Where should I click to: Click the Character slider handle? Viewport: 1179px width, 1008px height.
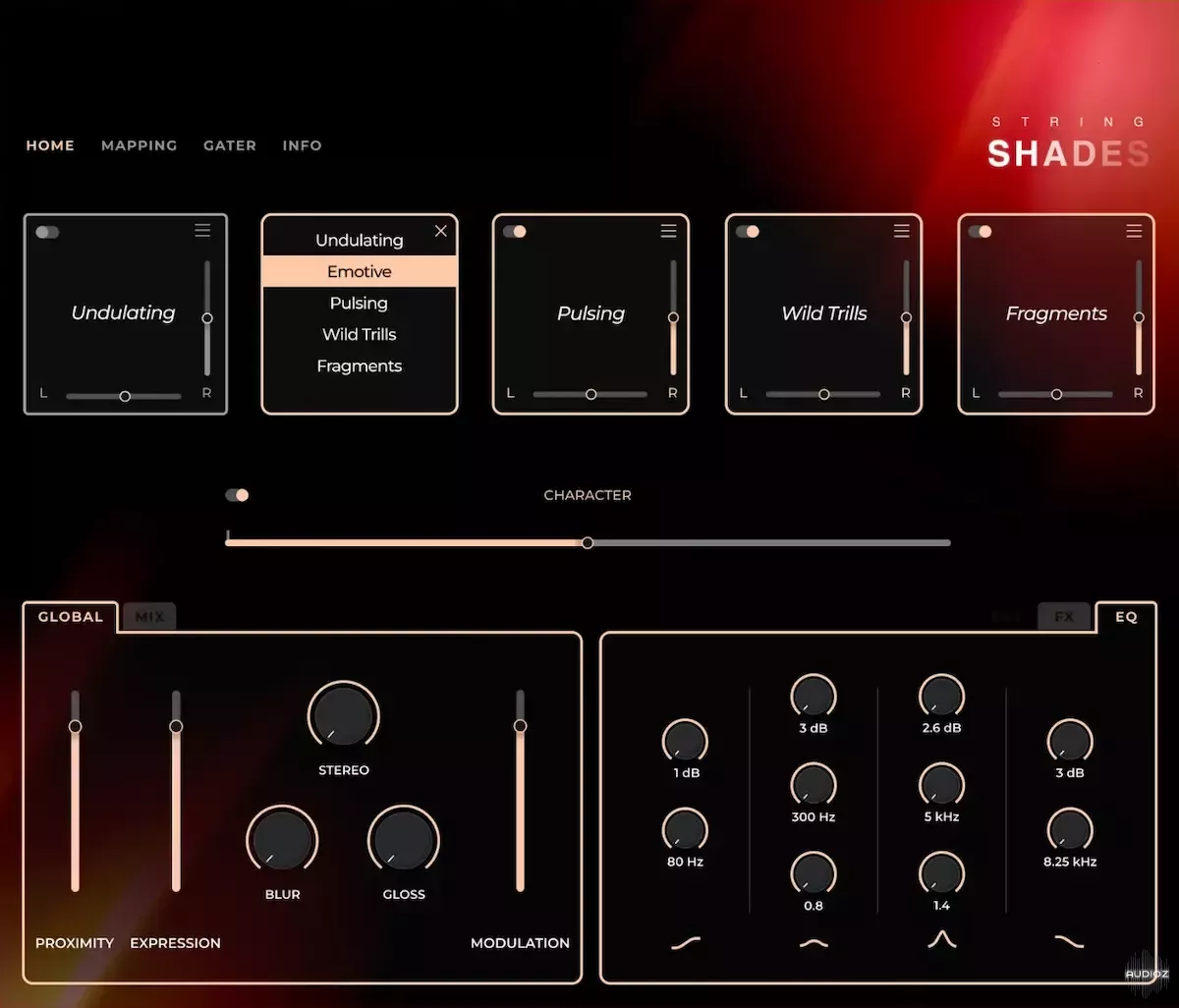pos(588,542)
